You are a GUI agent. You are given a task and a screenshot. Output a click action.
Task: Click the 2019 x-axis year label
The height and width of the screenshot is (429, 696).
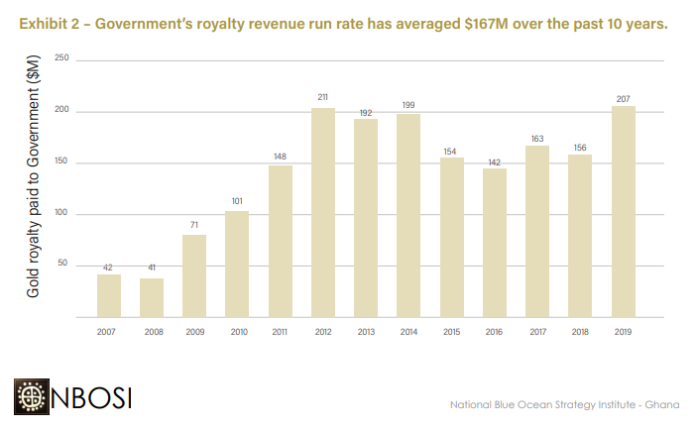(622, 329)
